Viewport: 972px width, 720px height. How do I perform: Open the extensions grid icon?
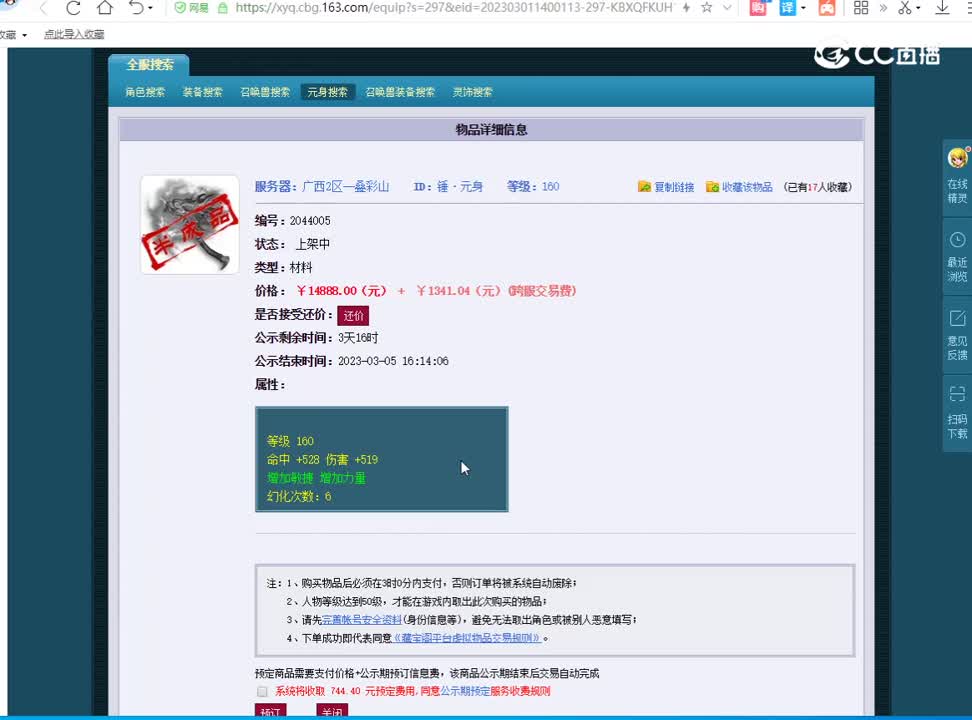coord(861,8)
